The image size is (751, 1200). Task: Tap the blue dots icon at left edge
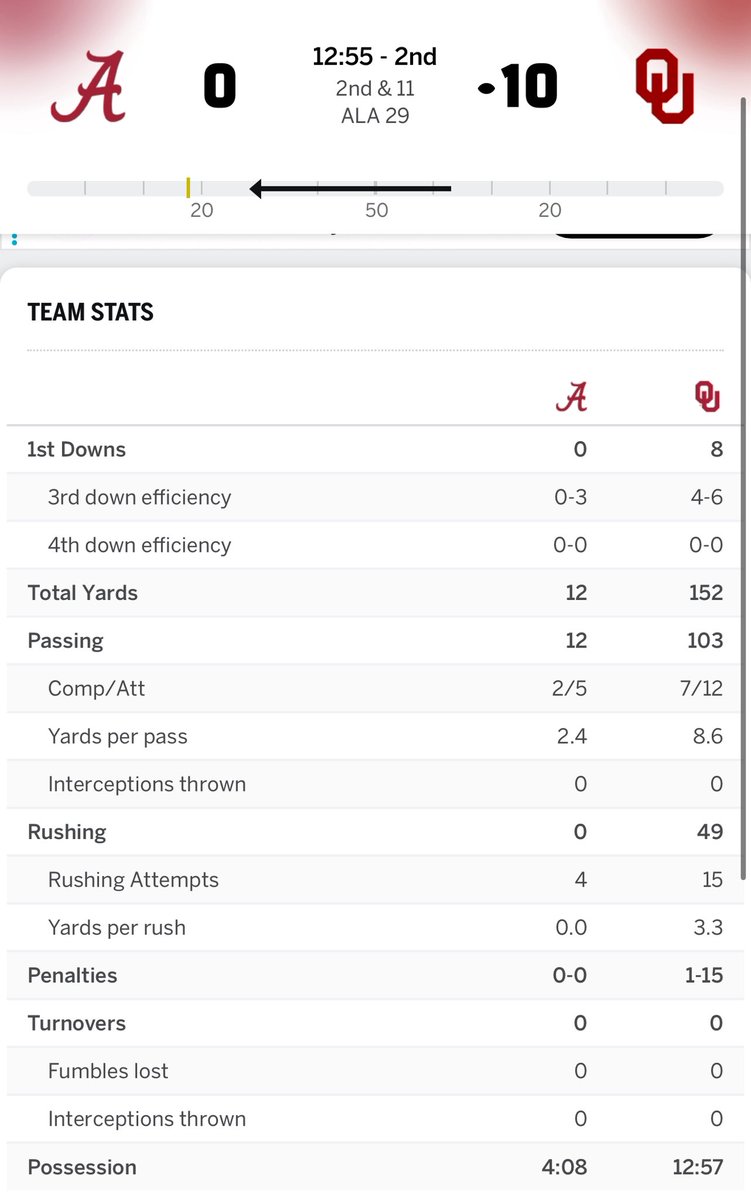14,240
